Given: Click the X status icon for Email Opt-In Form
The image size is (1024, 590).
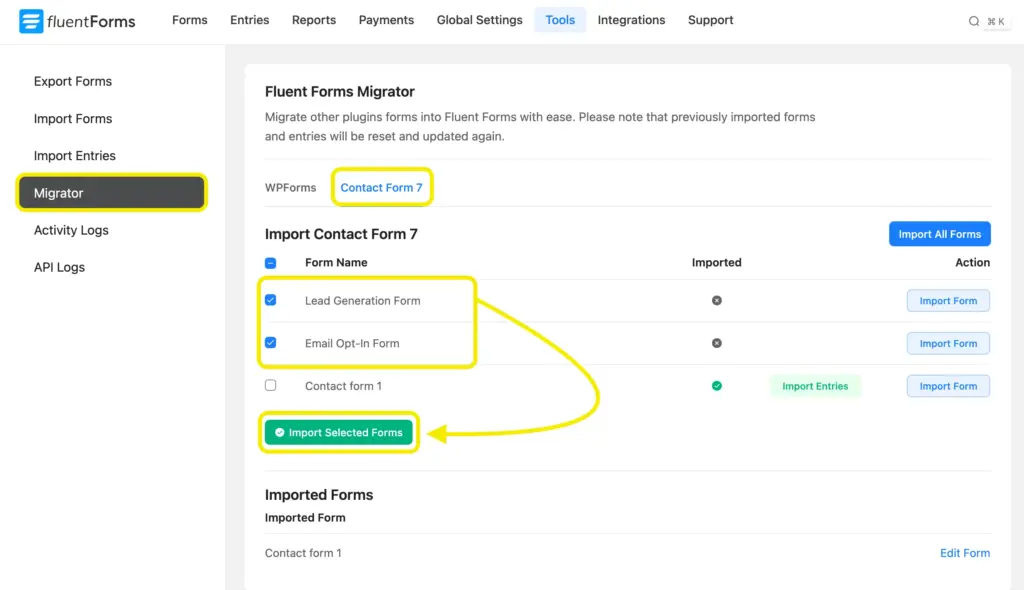Looking at the screenshot, I should pyautogui.click(x=717, y=343).
